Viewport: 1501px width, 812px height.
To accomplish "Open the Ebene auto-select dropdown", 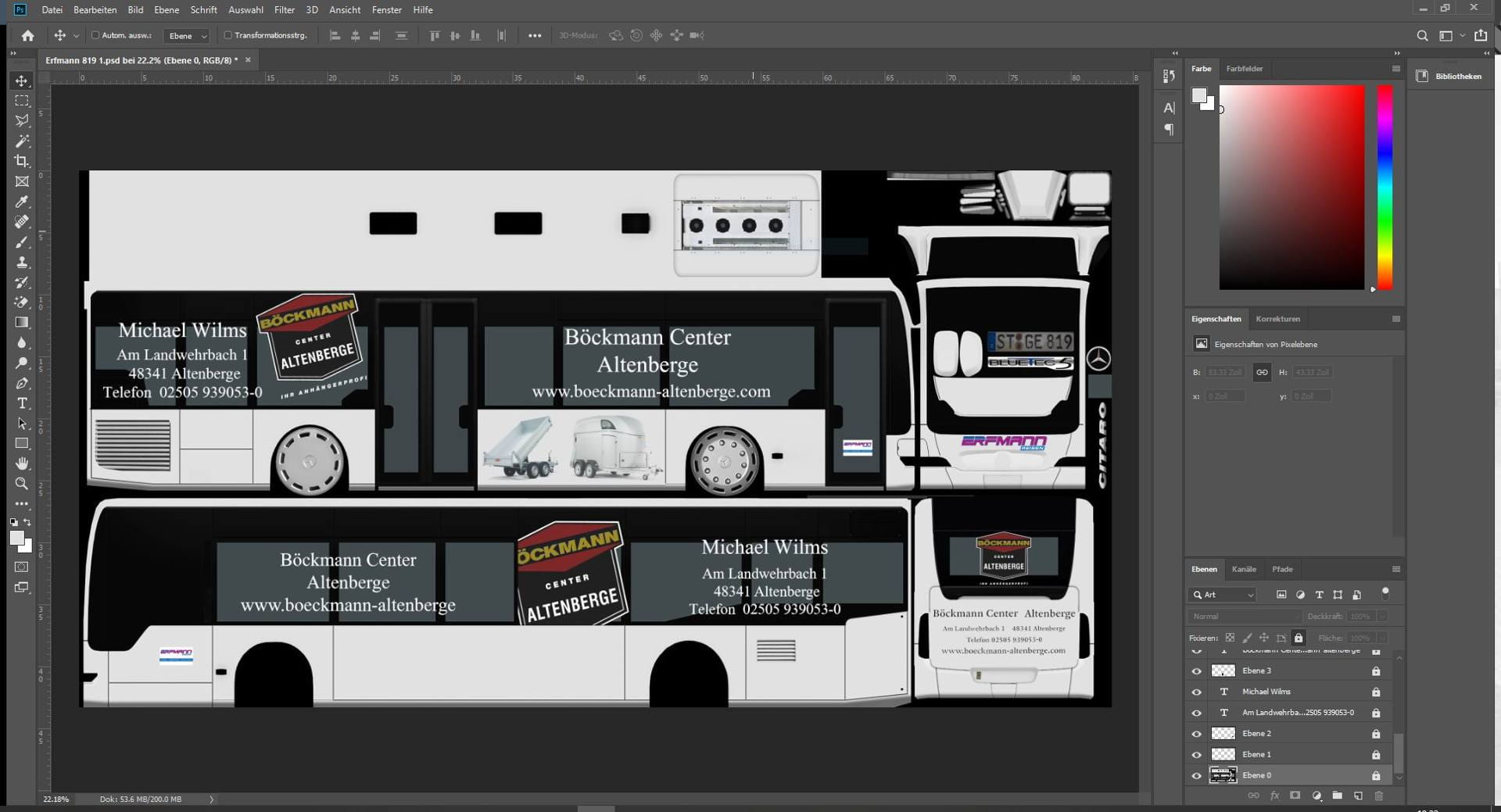I will [x=187, y=36].
